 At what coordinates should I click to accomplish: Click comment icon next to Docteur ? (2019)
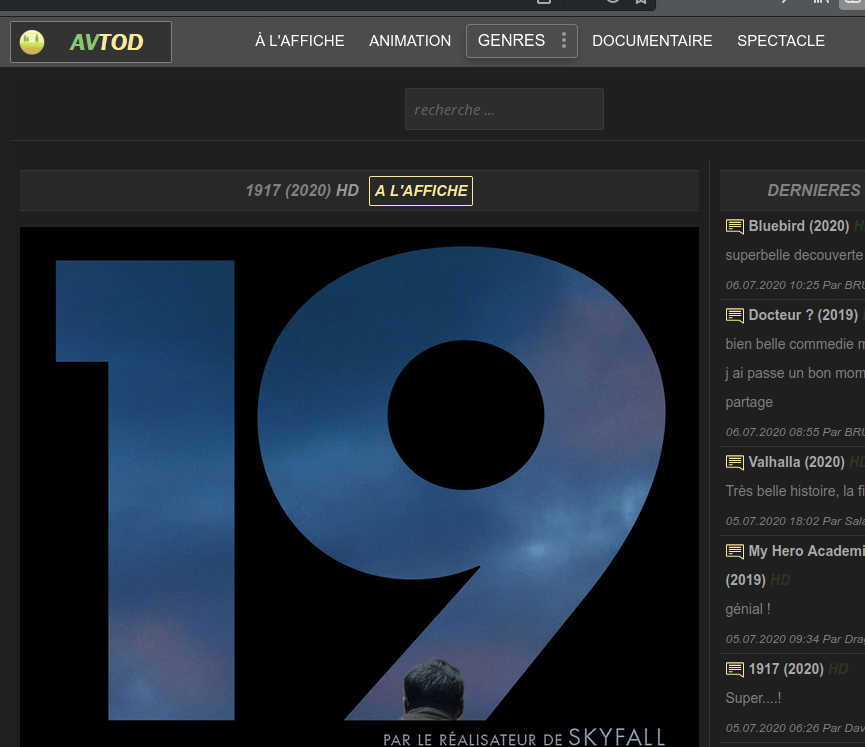734,316
